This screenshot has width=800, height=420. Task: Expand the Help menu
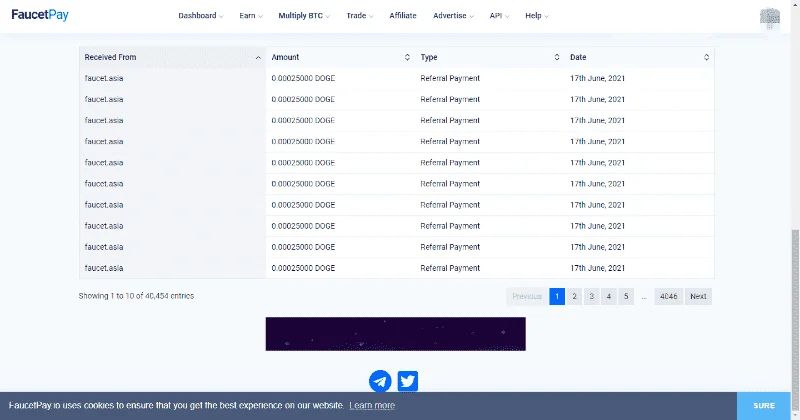coord(537,16)
